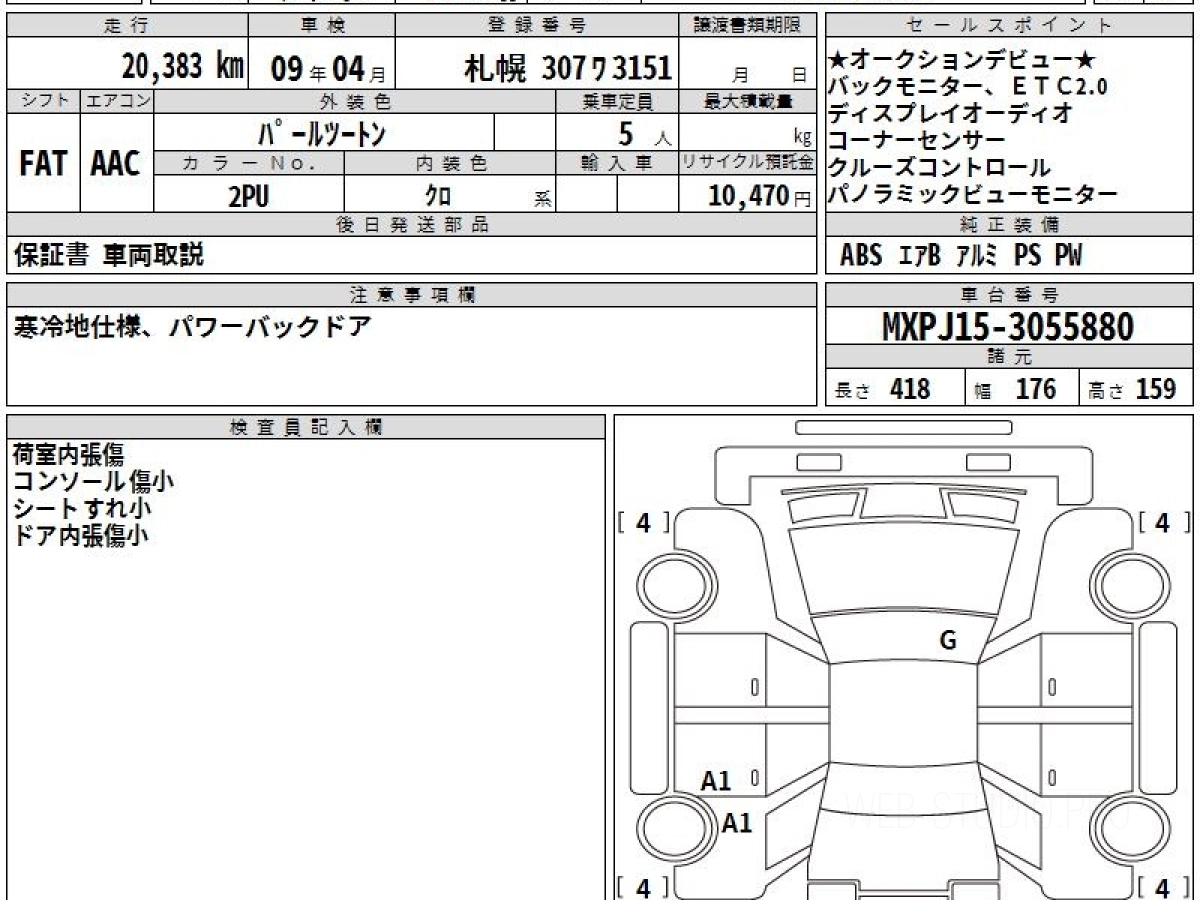Click the 譲渡書類期限 header
1200x900 pixels.
point(748,26)
